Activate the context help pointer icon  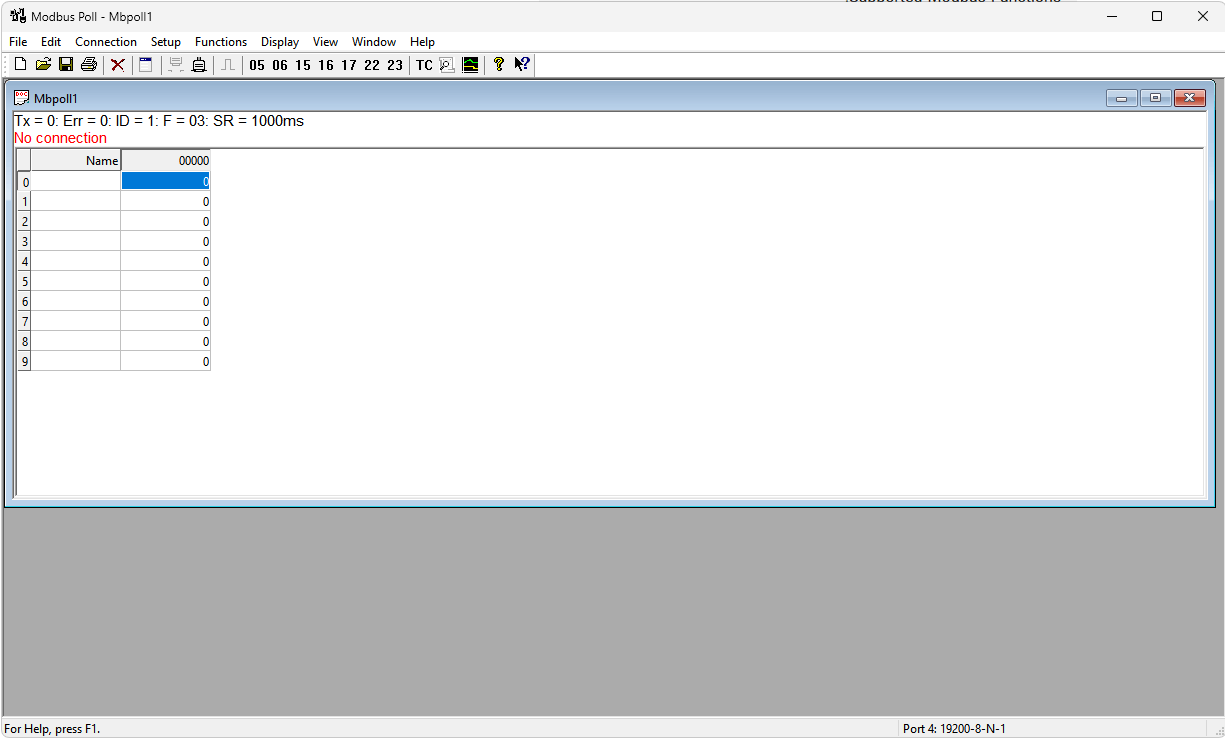point(522,65)
